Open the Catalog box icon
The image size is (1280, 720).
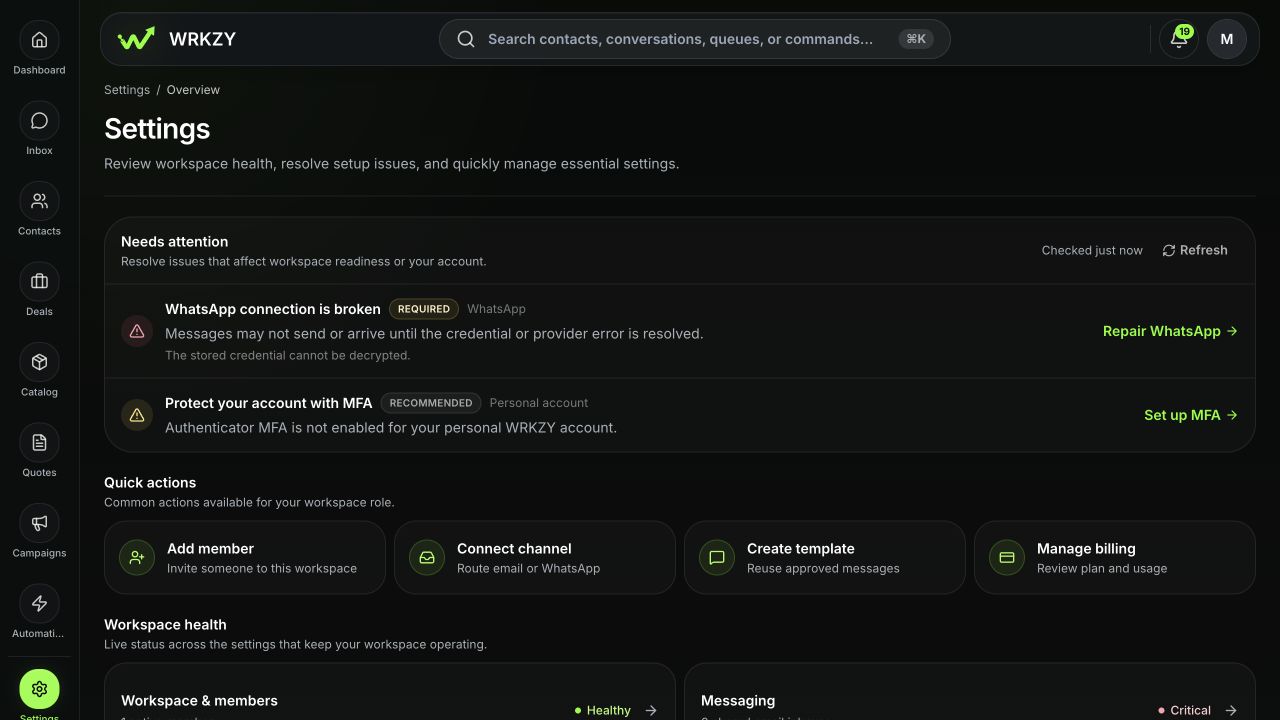pyautogui.click(x=39, y=362)
